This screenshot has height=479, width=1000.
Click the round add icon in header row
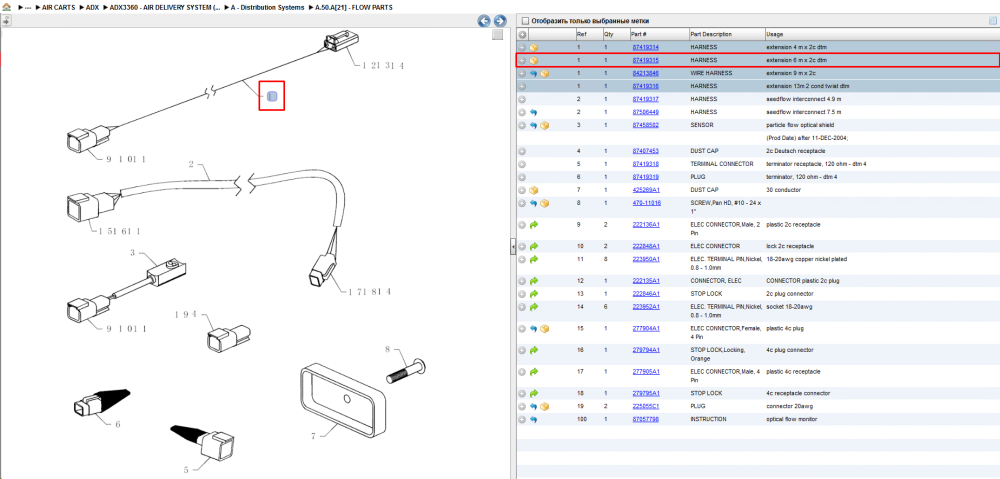tap(522, 34)
